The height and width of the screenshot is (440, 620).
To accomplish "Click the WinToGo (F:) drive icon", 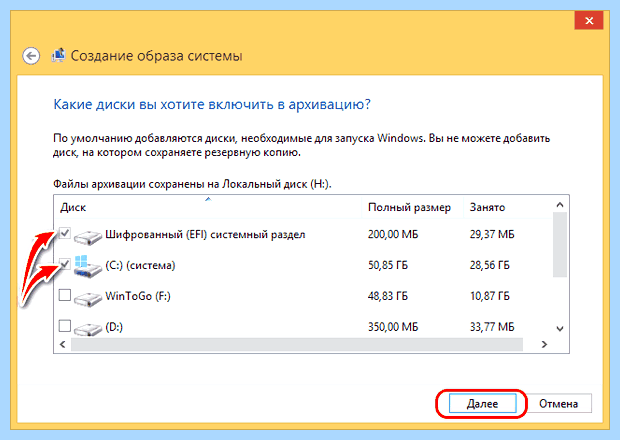I will (x=88, y=298).
